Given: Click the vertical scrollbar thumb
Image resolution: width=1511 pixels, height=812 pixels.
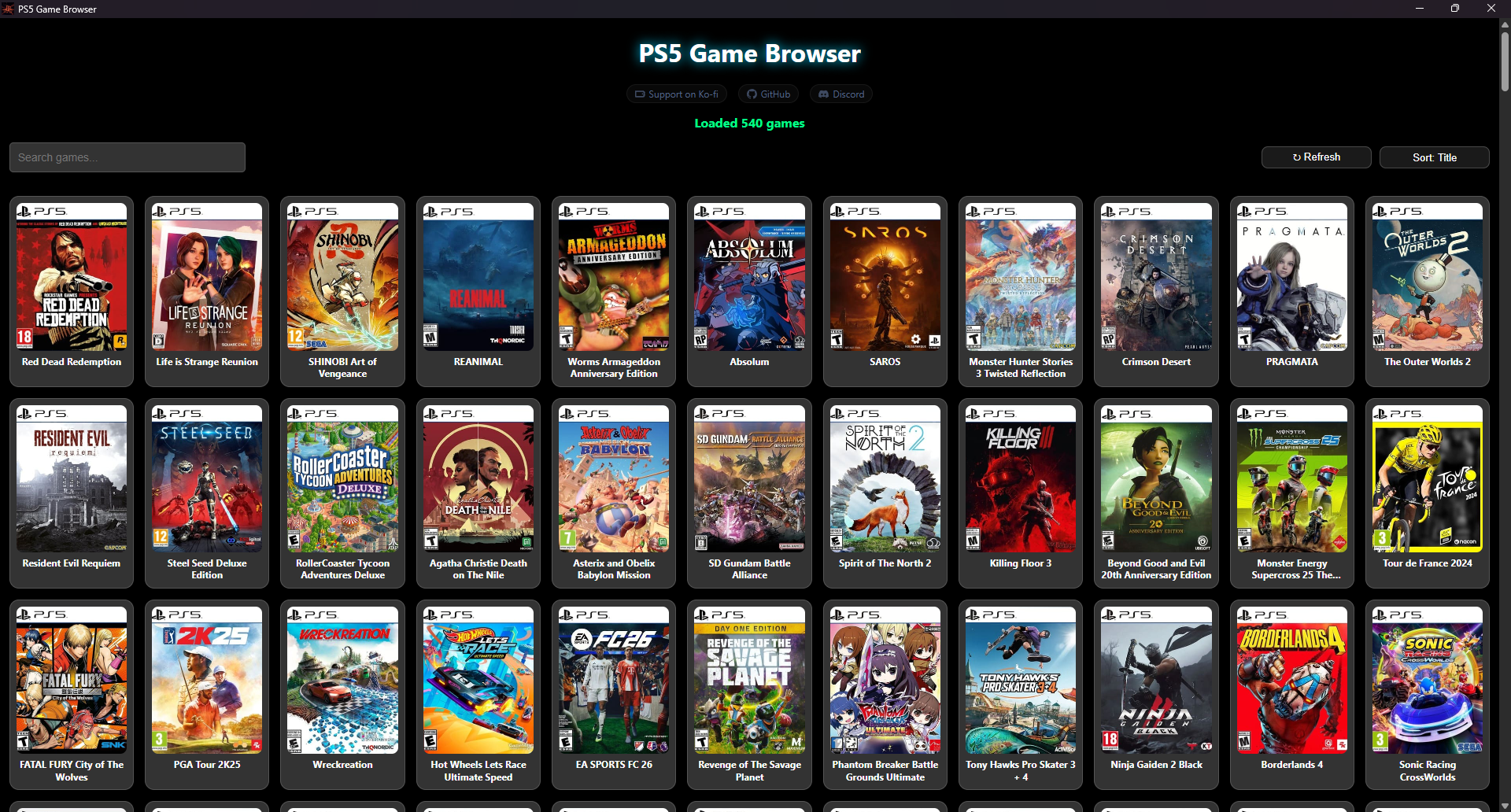Looking at the screenshot, I should [x=1505, y=61].
